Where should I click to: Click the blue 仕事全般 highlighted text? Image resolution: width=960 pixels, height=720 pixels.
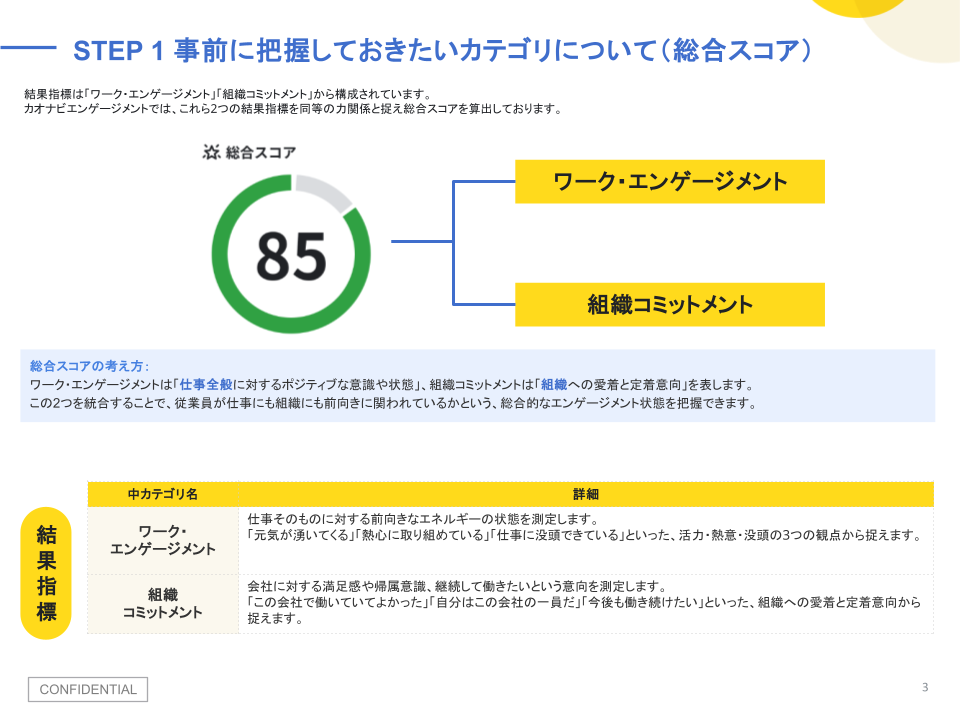click(x=206, y=384)
